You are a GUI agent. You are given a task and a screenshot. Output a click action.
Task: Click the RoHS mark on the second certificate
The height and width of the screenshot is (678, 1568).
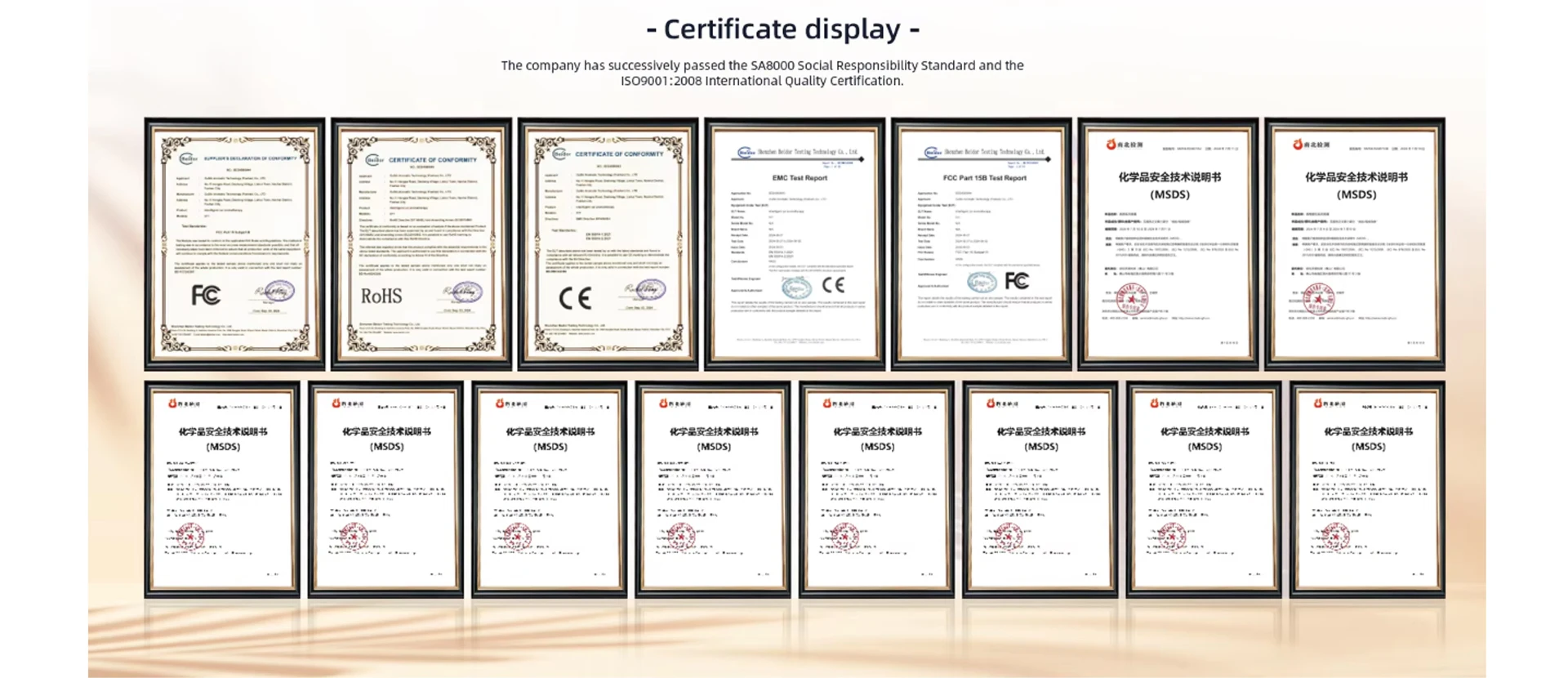[x=381, y=296]
